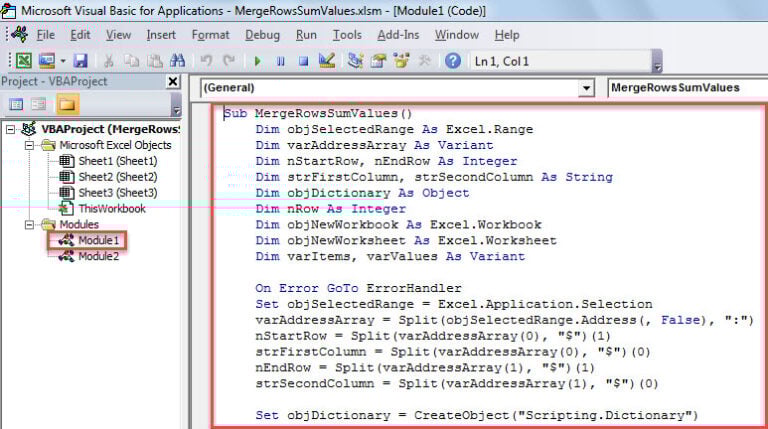Open the Tools menu

click(x=347, y=34)
